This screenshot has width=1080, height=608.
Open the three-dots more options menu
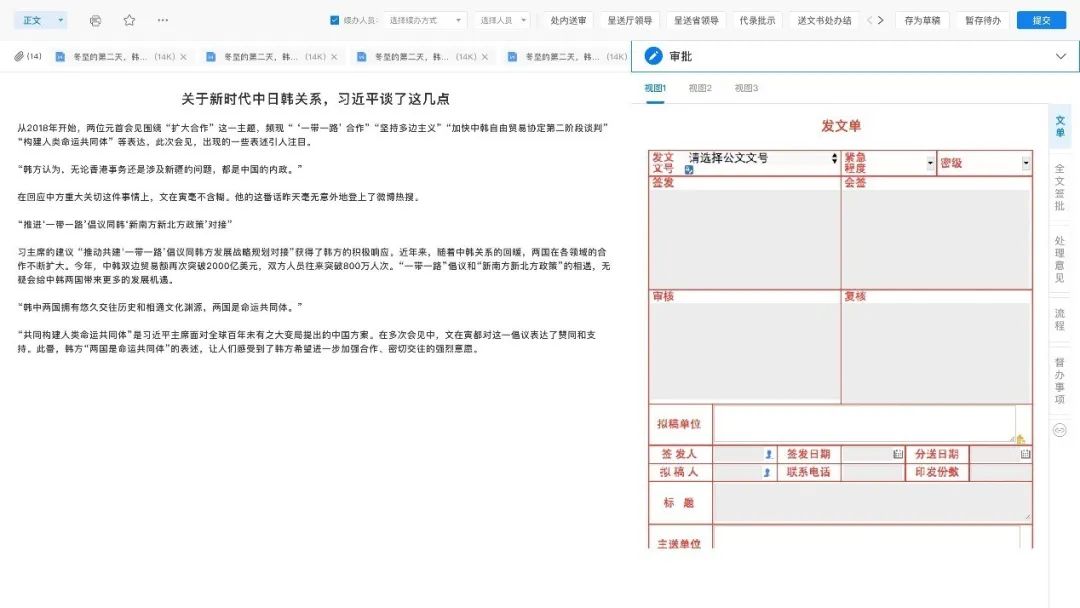[x=163, y=21]
